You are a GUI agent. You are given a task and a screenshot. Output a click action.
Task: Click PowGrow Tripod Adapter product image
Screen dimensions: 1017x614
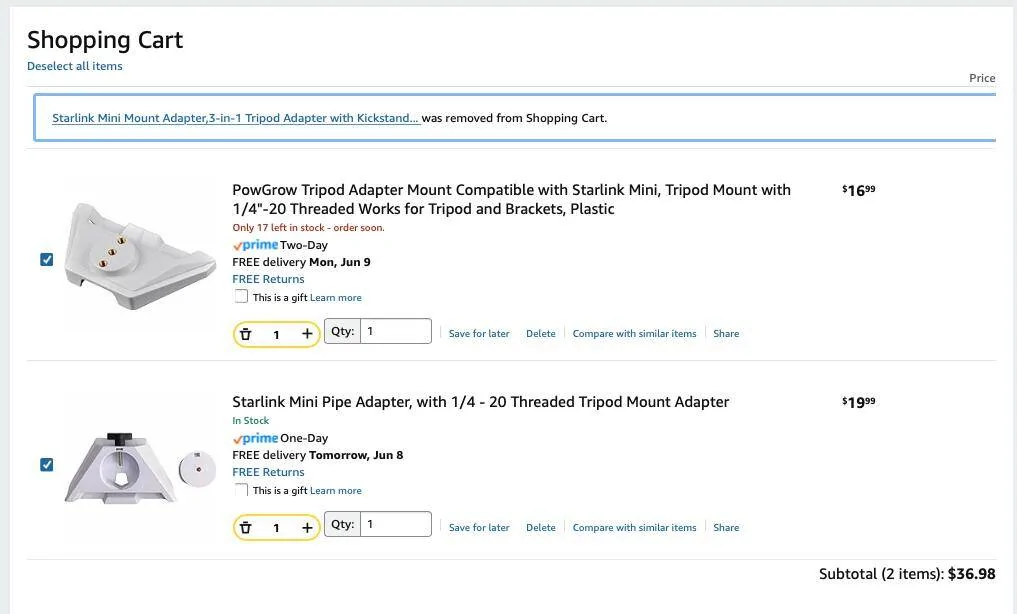pos(140,255)
